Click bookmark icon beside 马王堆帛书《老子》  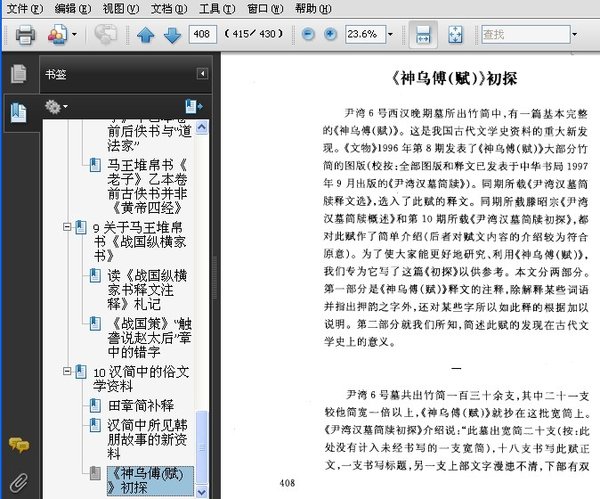coord(95,165)
